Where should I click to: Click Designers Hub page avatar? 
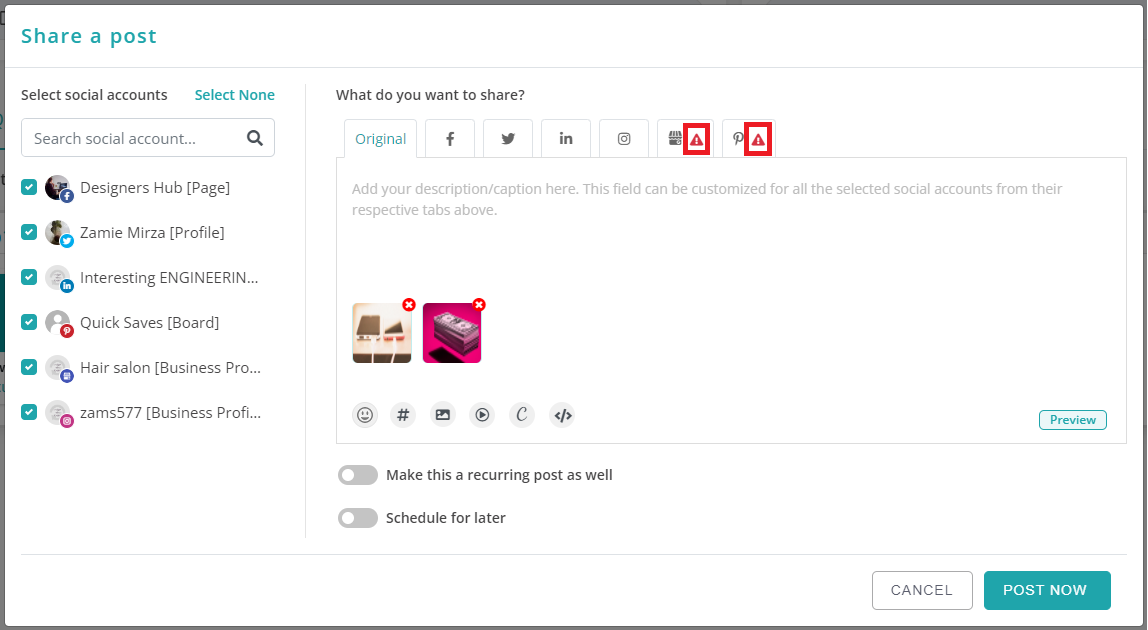[x=58, y=188]
